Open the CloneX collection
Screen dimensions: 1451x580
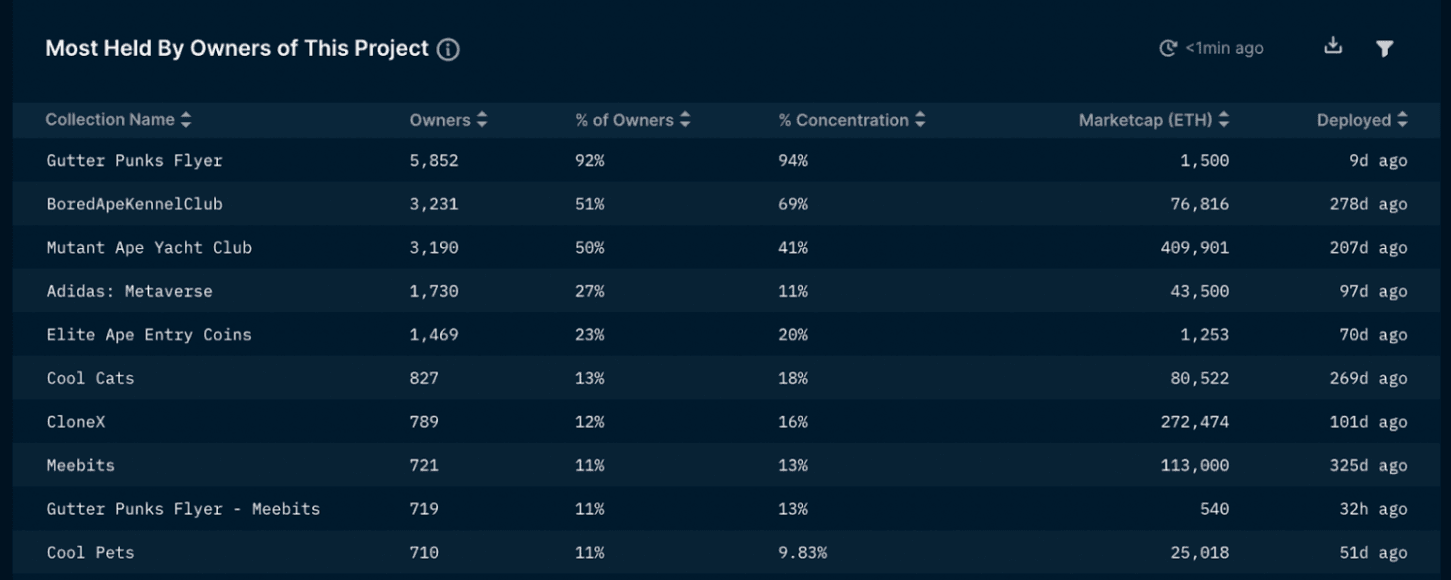click(x=76, y=422)
